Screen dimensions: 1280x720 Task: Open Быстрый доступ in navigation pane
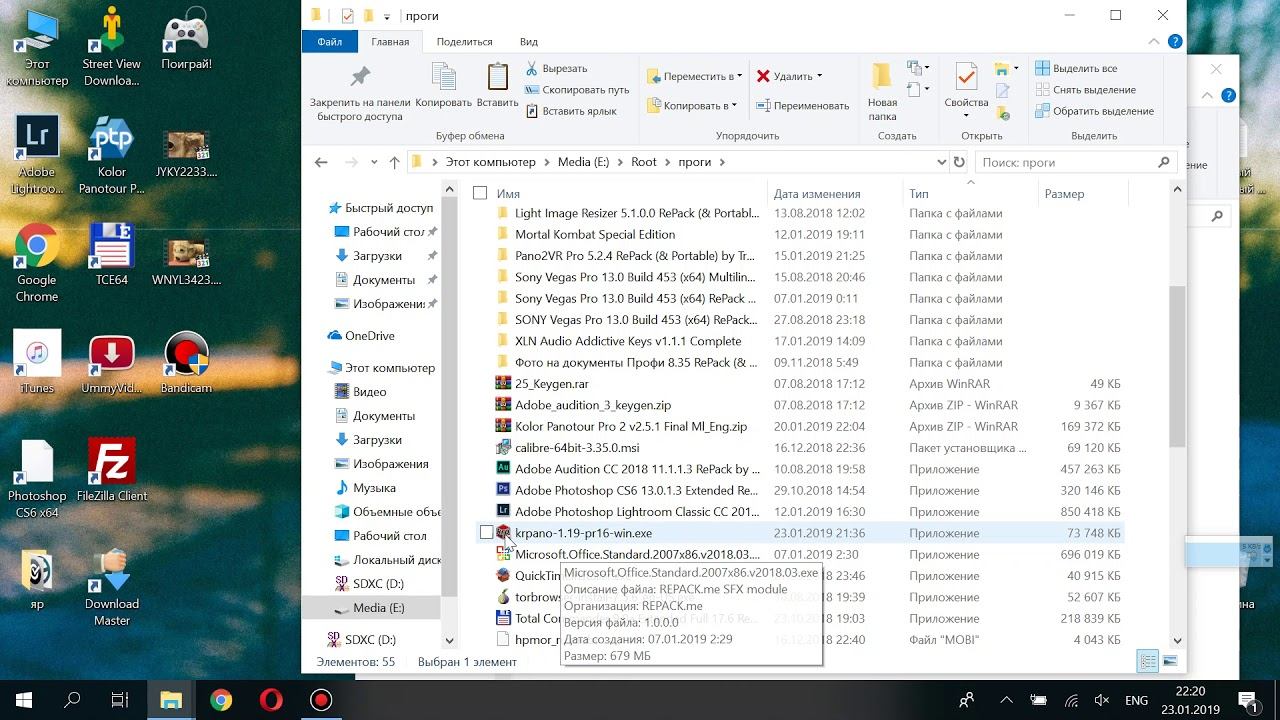pyautogui.click(x=389, y=208)
